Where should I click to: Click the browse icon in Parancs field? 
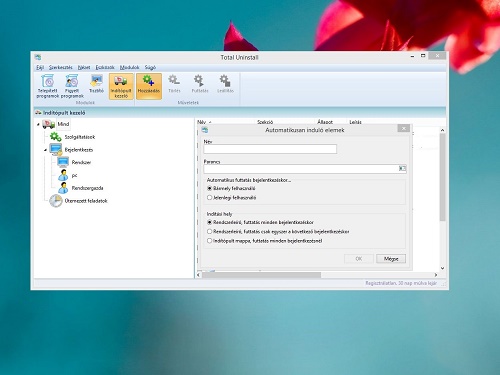402,169
